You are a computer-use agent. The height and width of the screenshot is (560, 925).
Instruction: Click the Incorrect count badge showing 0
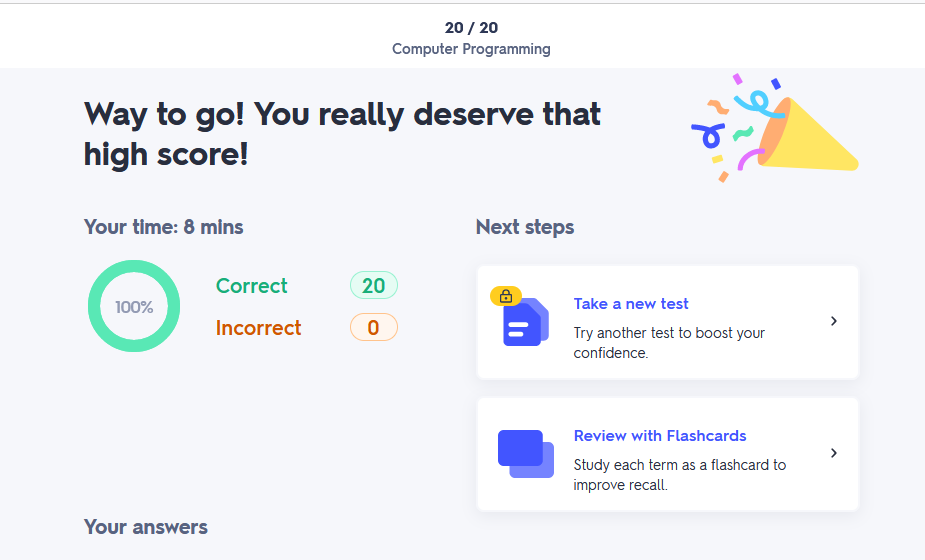click(373, 328)
